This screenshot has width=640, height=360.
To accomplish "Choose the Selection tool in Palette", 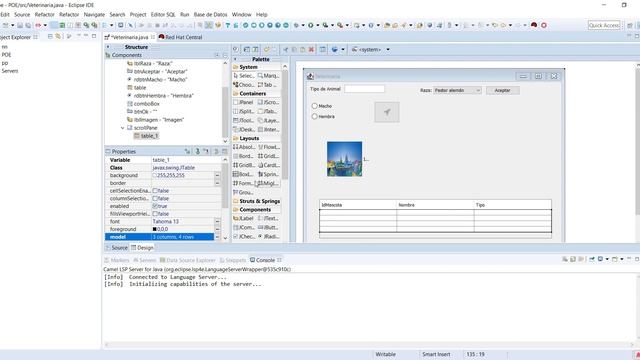I will coord(244,76).
